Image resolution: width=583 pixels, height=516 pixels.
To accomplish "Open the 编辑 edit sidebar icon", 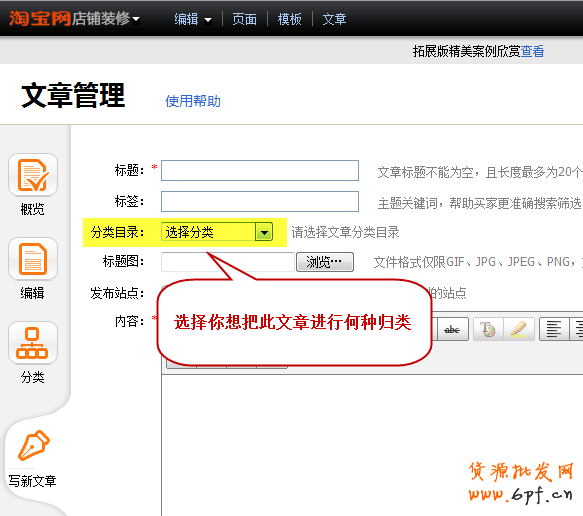I will tap(33, 259).
